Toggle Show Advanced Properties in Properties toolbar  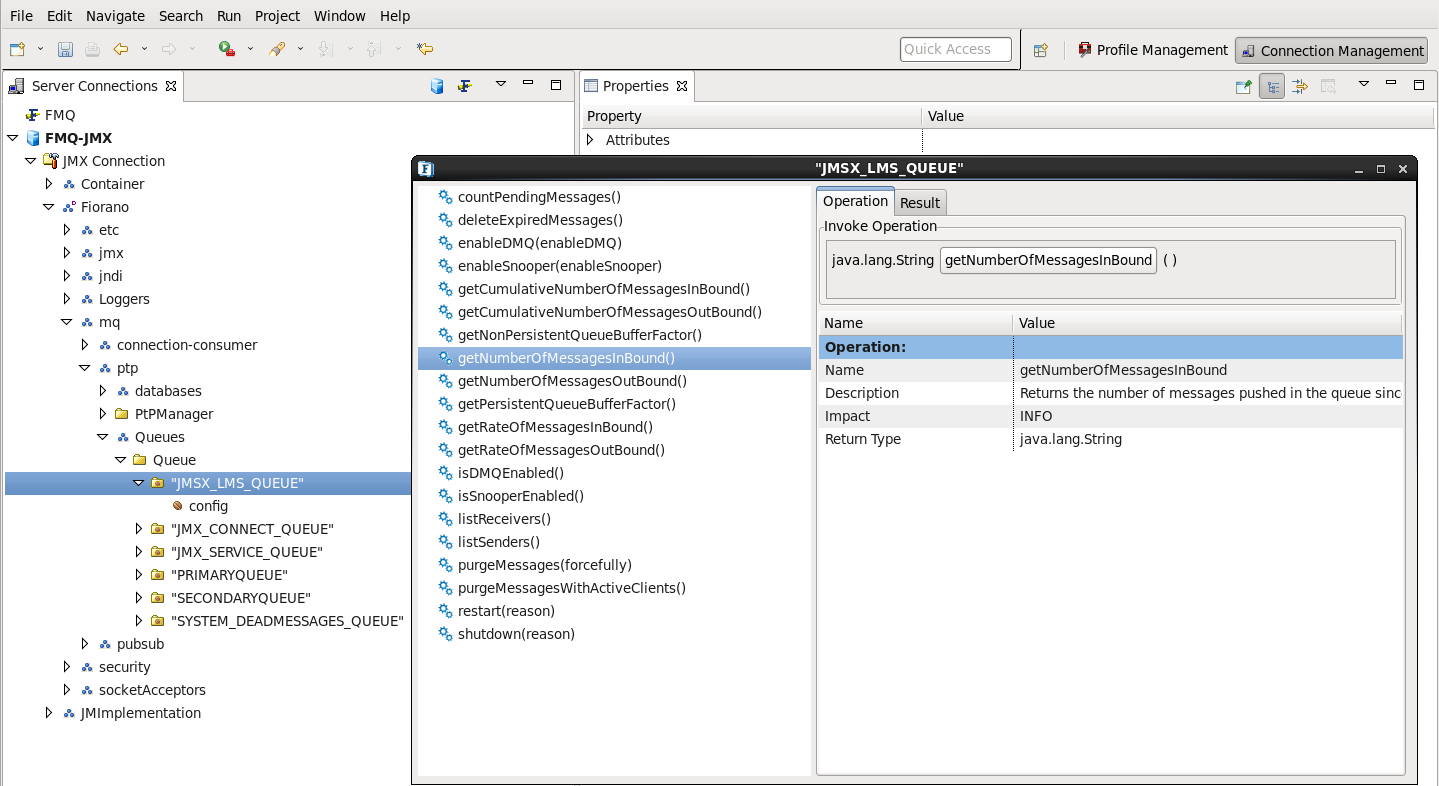tap(1300, 86)
